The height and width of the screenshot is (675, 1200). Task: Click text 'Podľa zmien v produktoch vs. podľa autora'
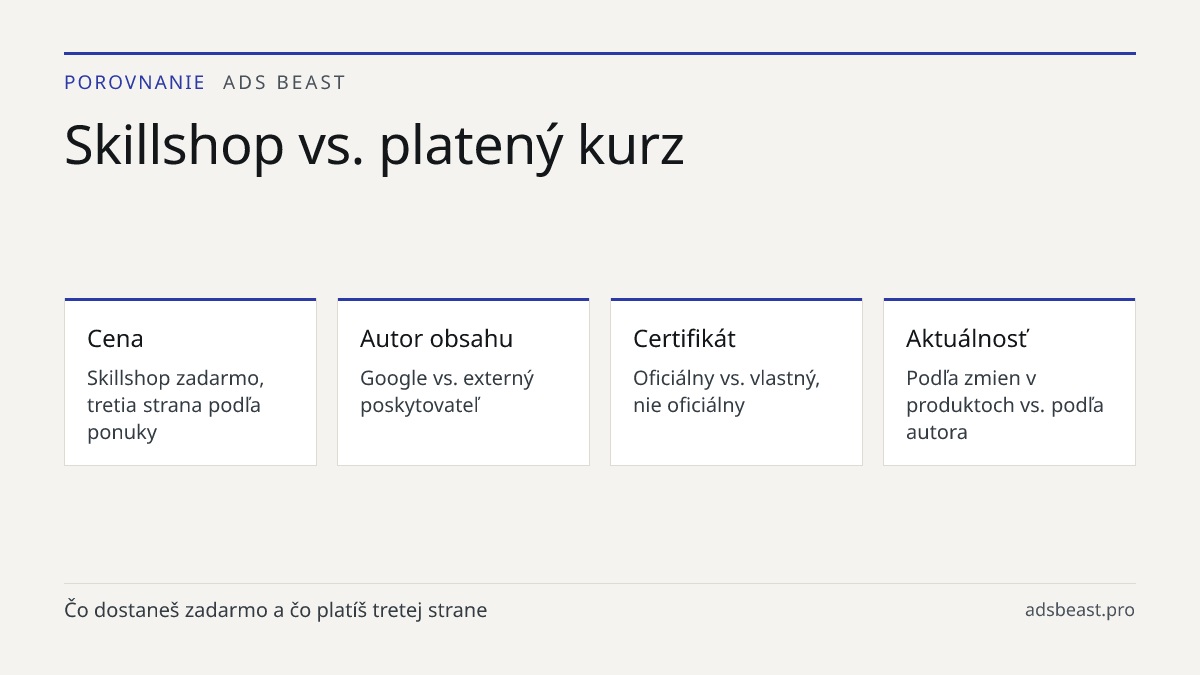[x=1005, y=405]
